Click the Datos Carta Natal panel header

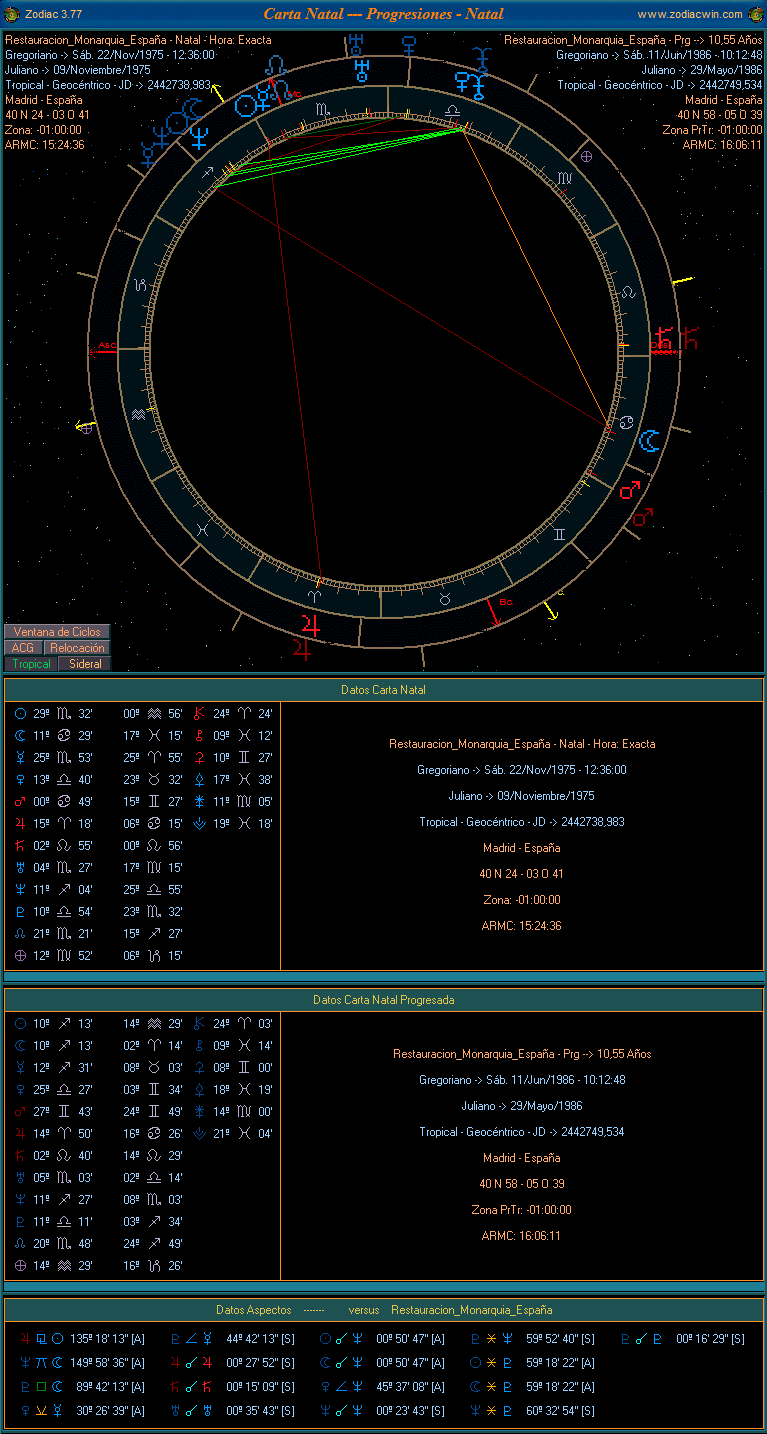384,690
